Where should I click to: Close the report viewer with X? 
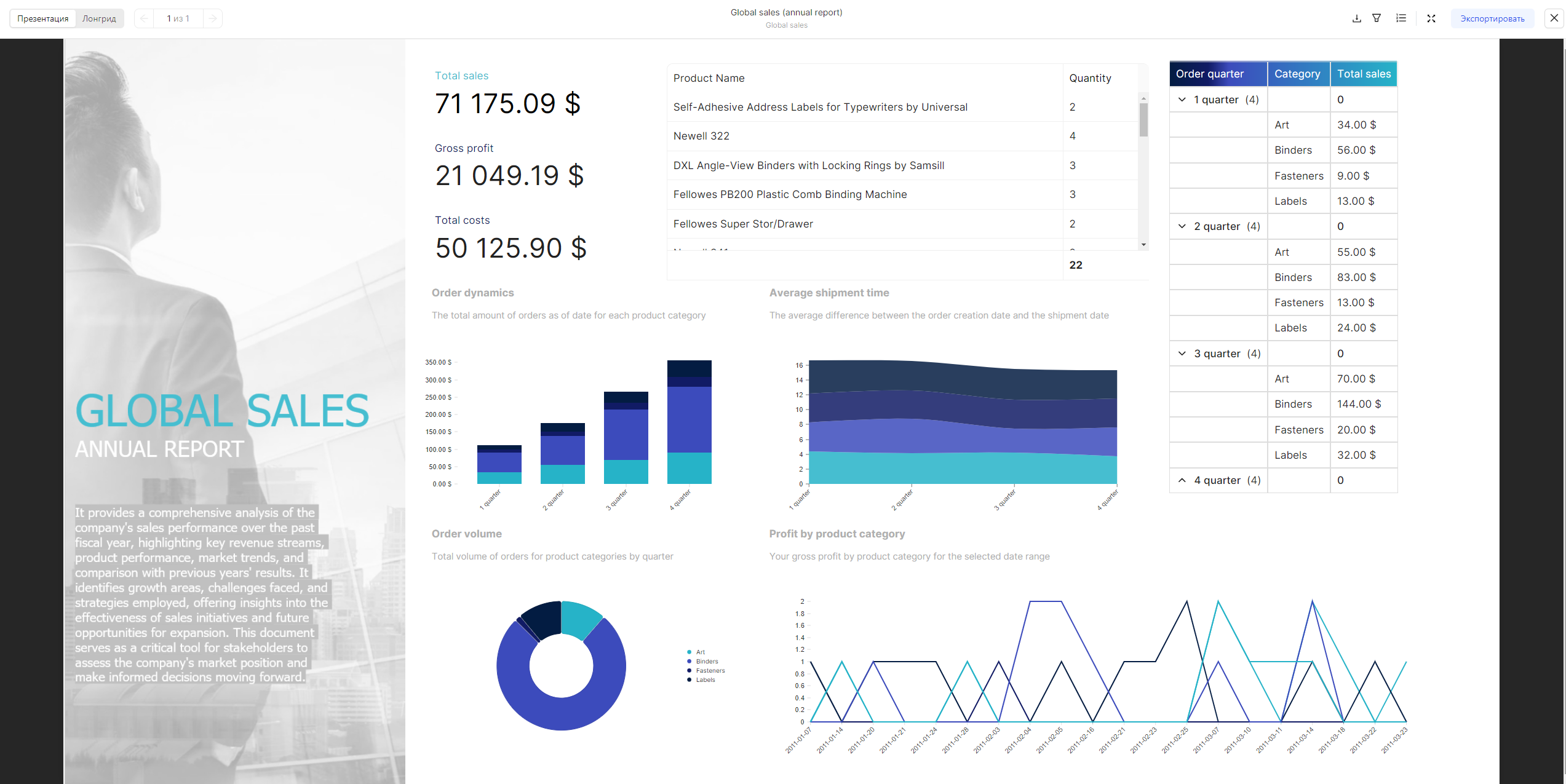[1554, 18]
